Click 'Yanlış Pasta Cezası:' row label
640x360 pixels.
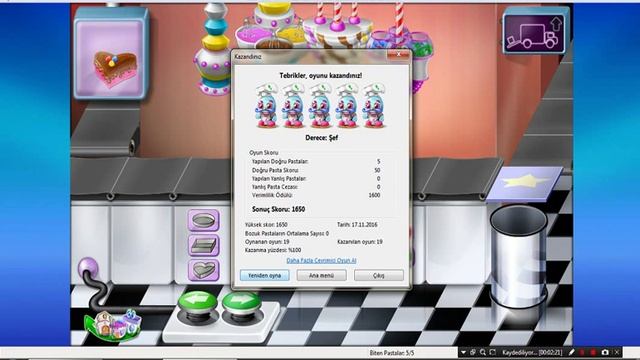pos(275,187)
